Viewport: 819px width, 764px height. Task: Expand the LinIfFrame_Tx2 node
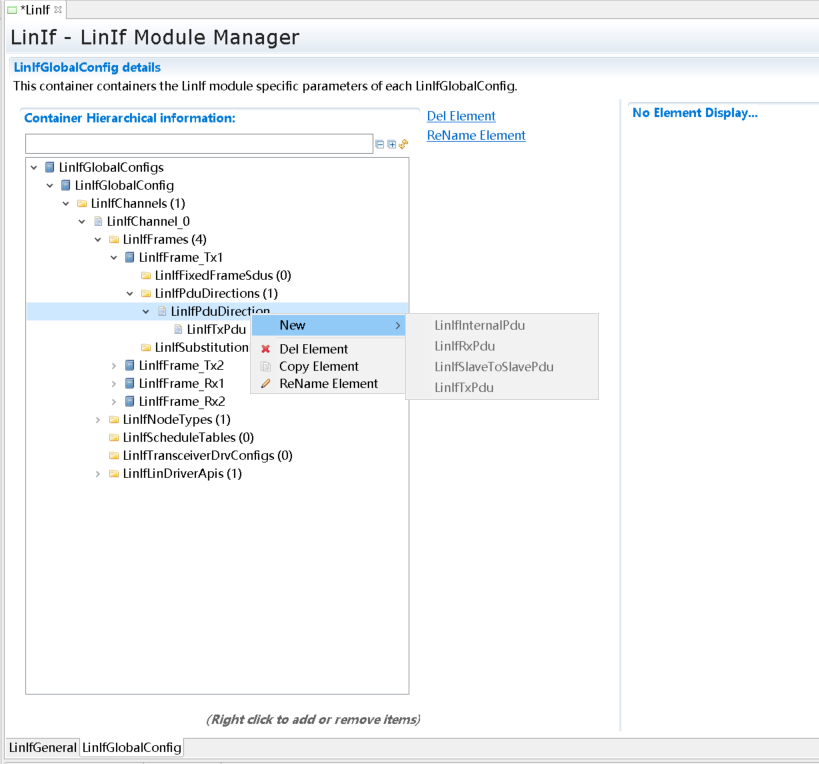click(x=114, y=365)
